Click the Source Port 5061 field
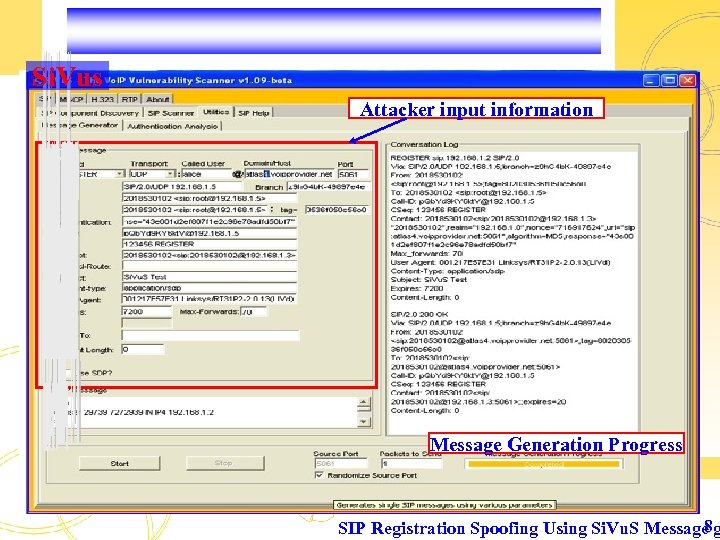Viewport: 720px width, 540px height. click(341, 464)
